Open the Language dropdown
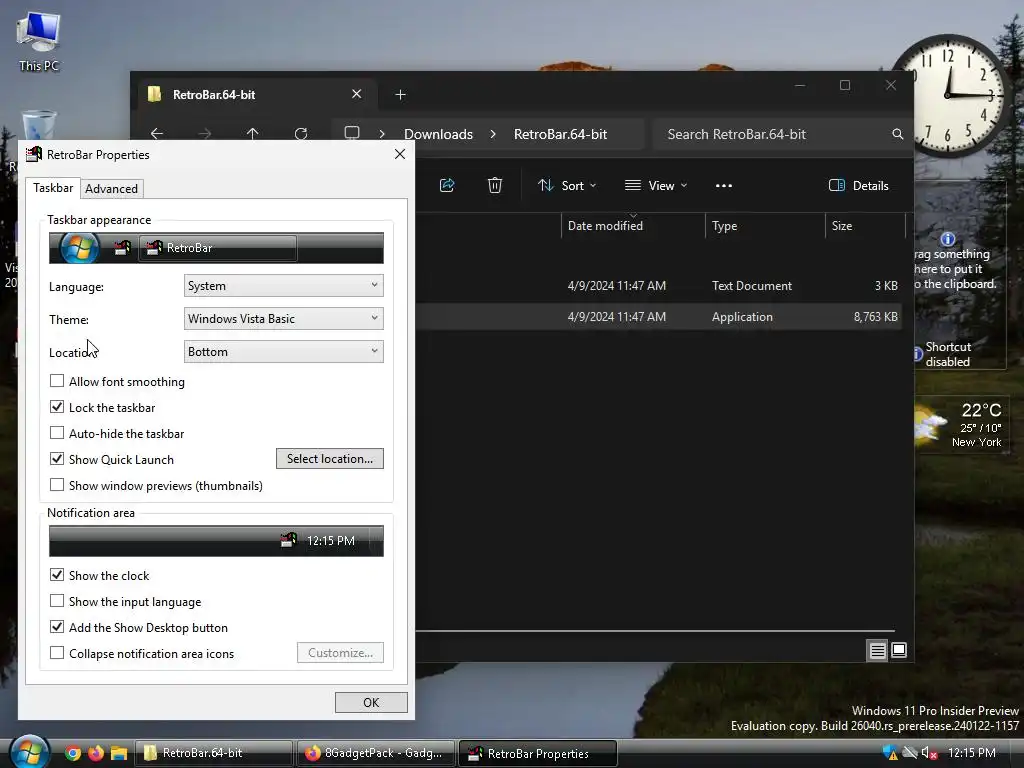1024x768 pixels. [283, 285]
